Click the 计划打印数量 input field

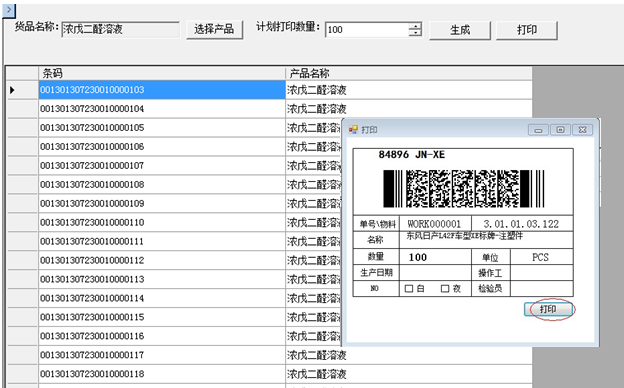367,30
